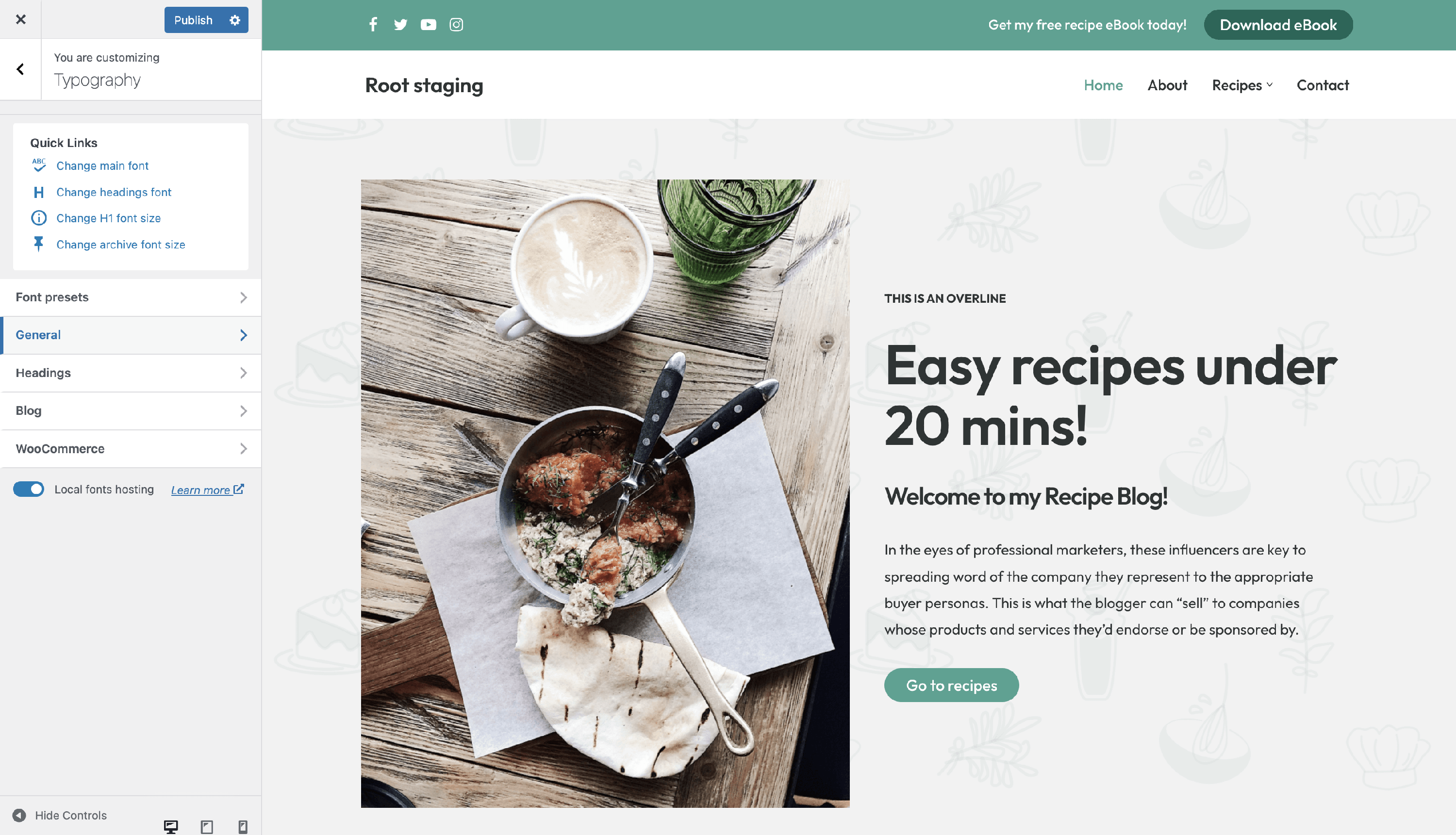Screen dimensions: 1456x835
Task: Open the About menu item
Action: pos(1167,85)
